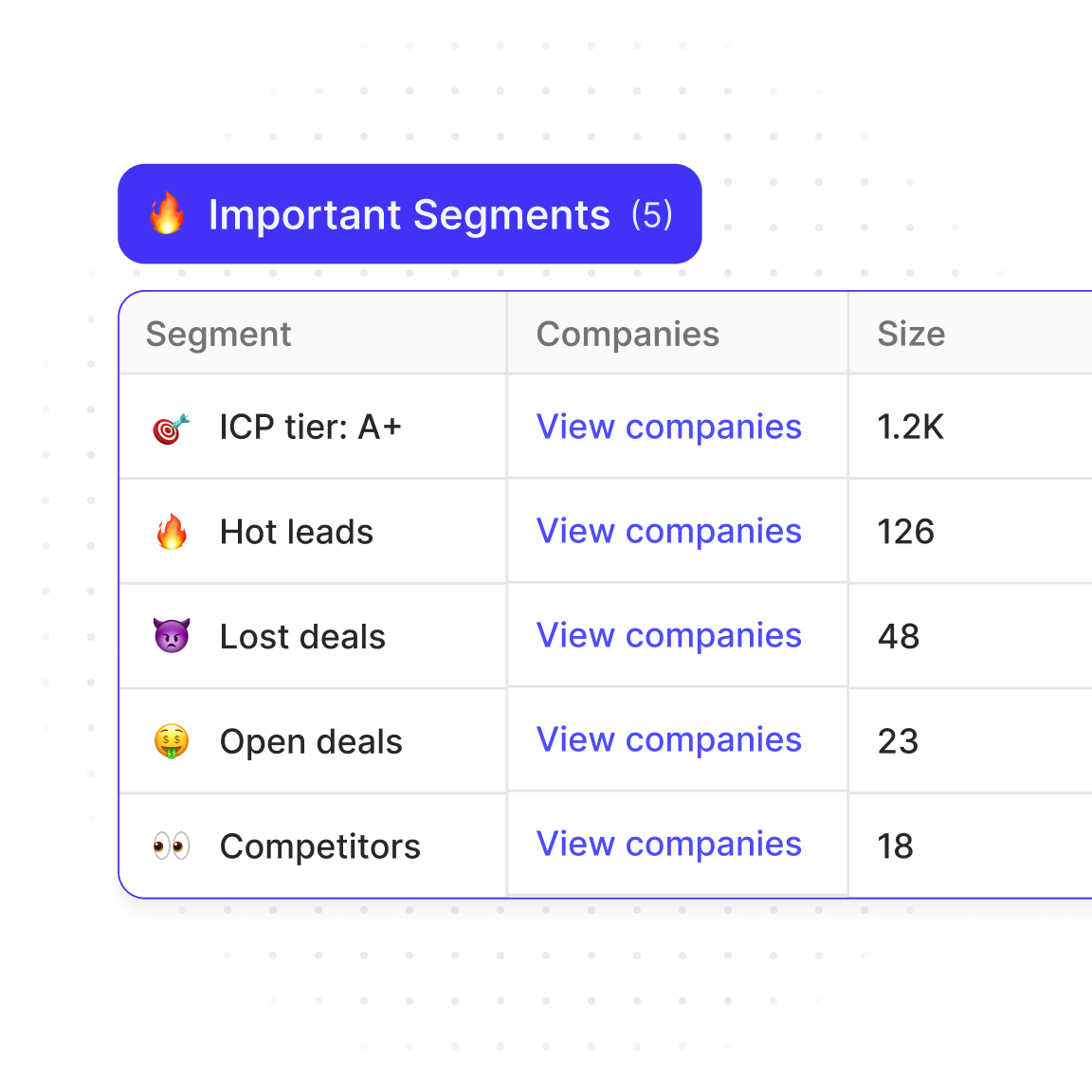Image resolution: width=1092 pixels, height=1092 pixels.
Task: Click the target icon beside ICP tier
Action: pos(172,428)
